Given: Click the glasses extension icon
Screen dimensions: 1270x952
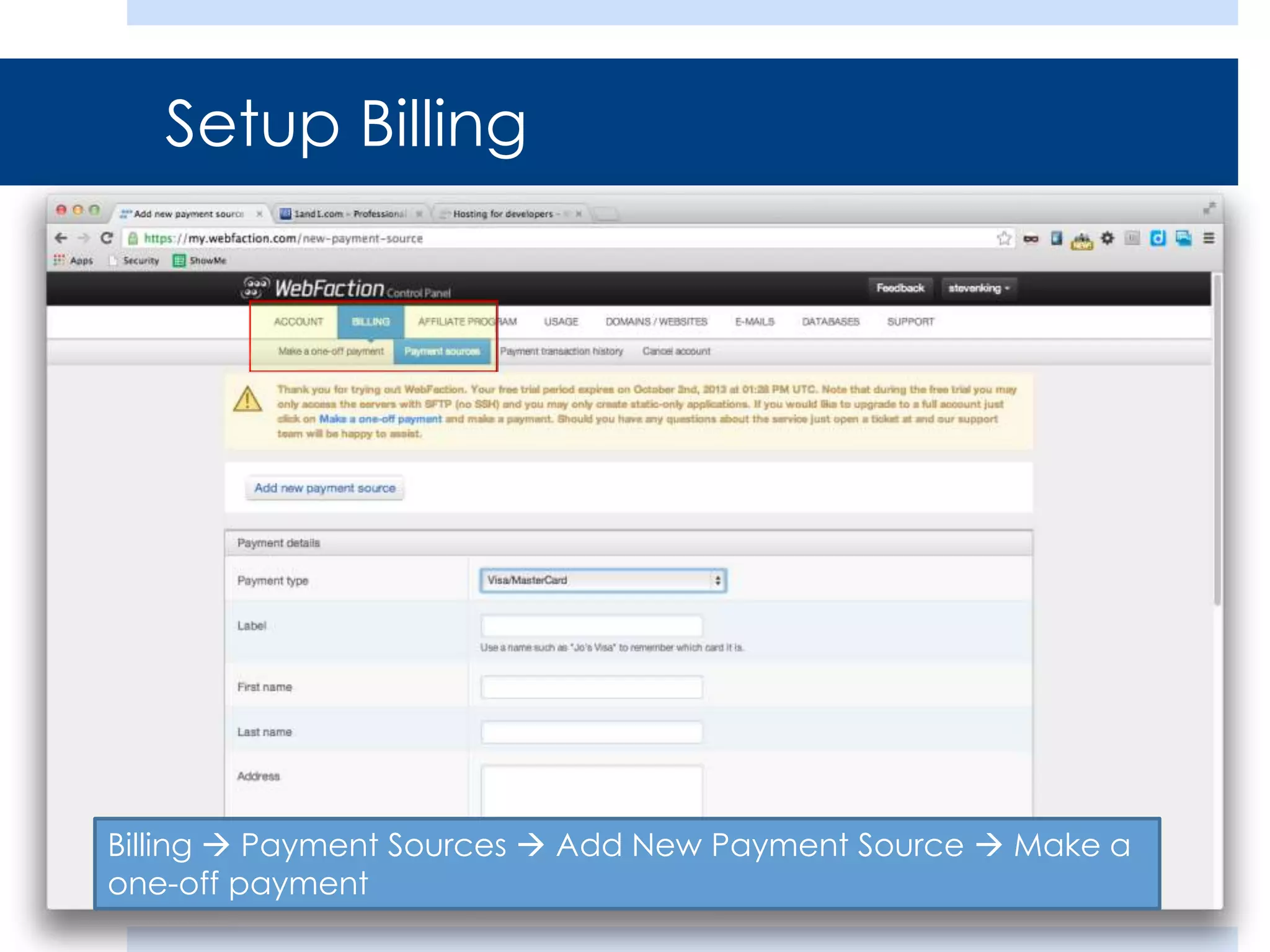Looking at the screenshot, I should pyautogui.click(x=1031, y=239).
